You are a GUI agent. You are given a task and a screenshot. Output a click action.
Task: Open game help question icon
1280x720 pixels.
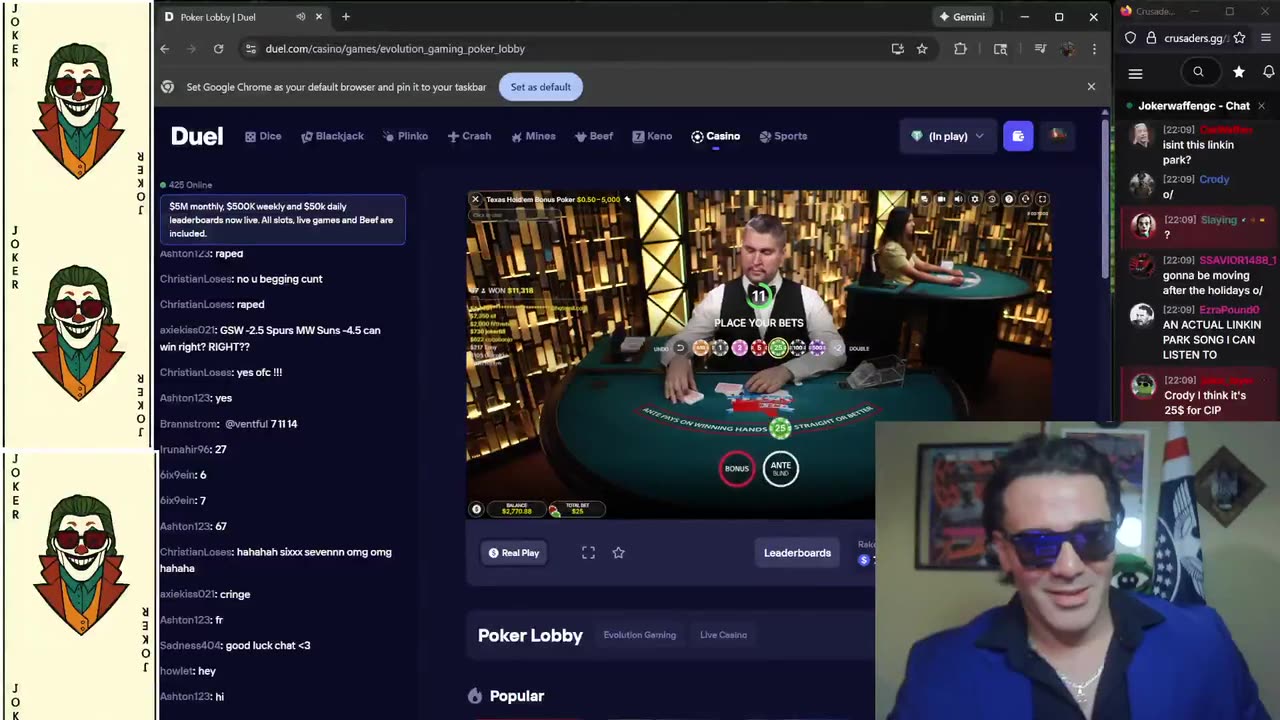[1009, 199]
